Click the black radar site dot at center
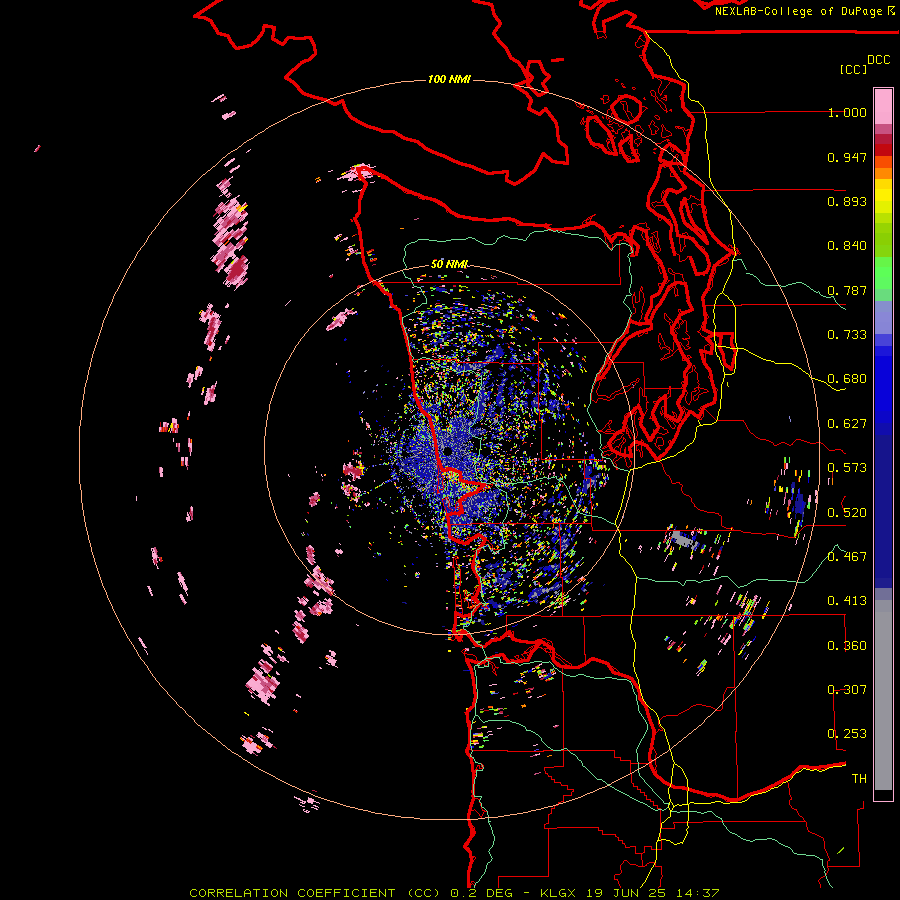 (x=447, y=452)
